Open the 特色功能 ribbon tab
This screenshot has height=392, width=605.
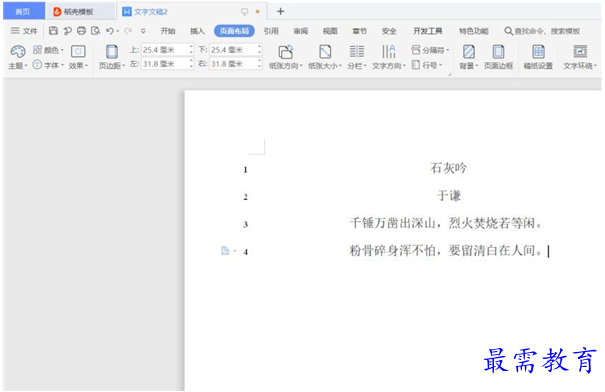coord(473,31)
